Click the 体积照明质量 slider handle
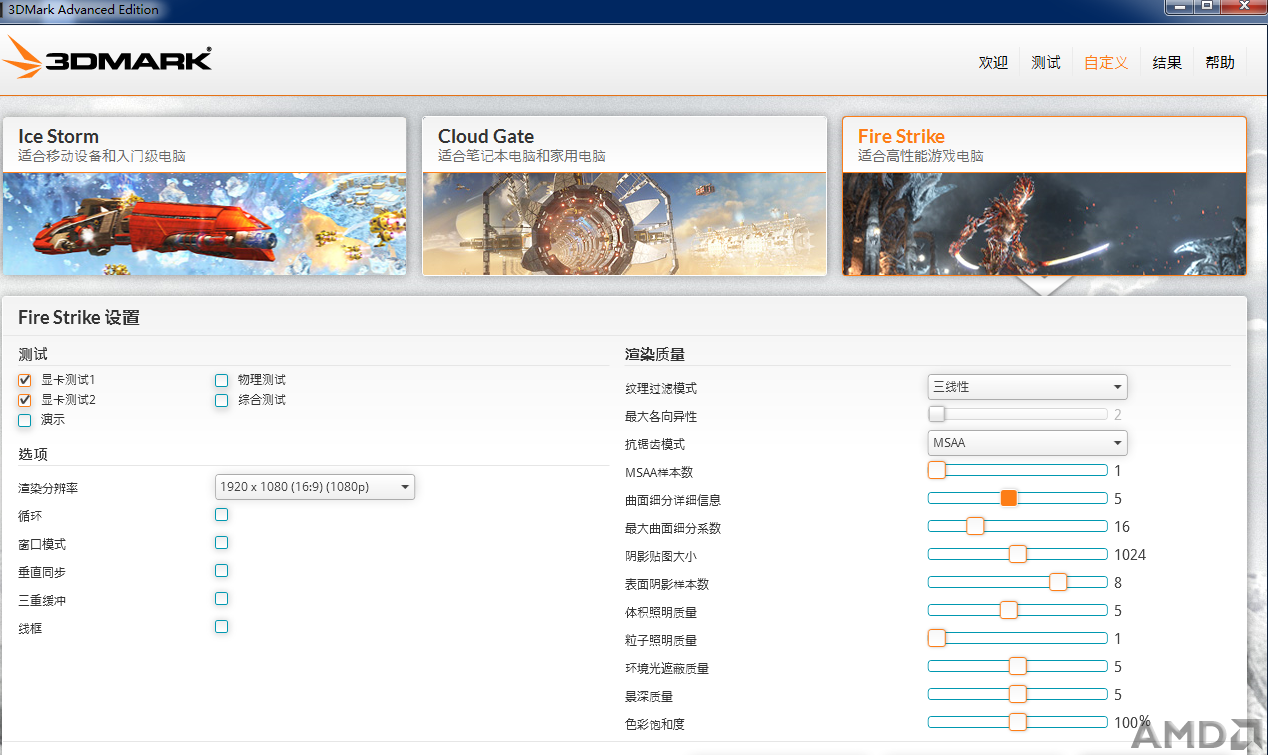 1009,610
